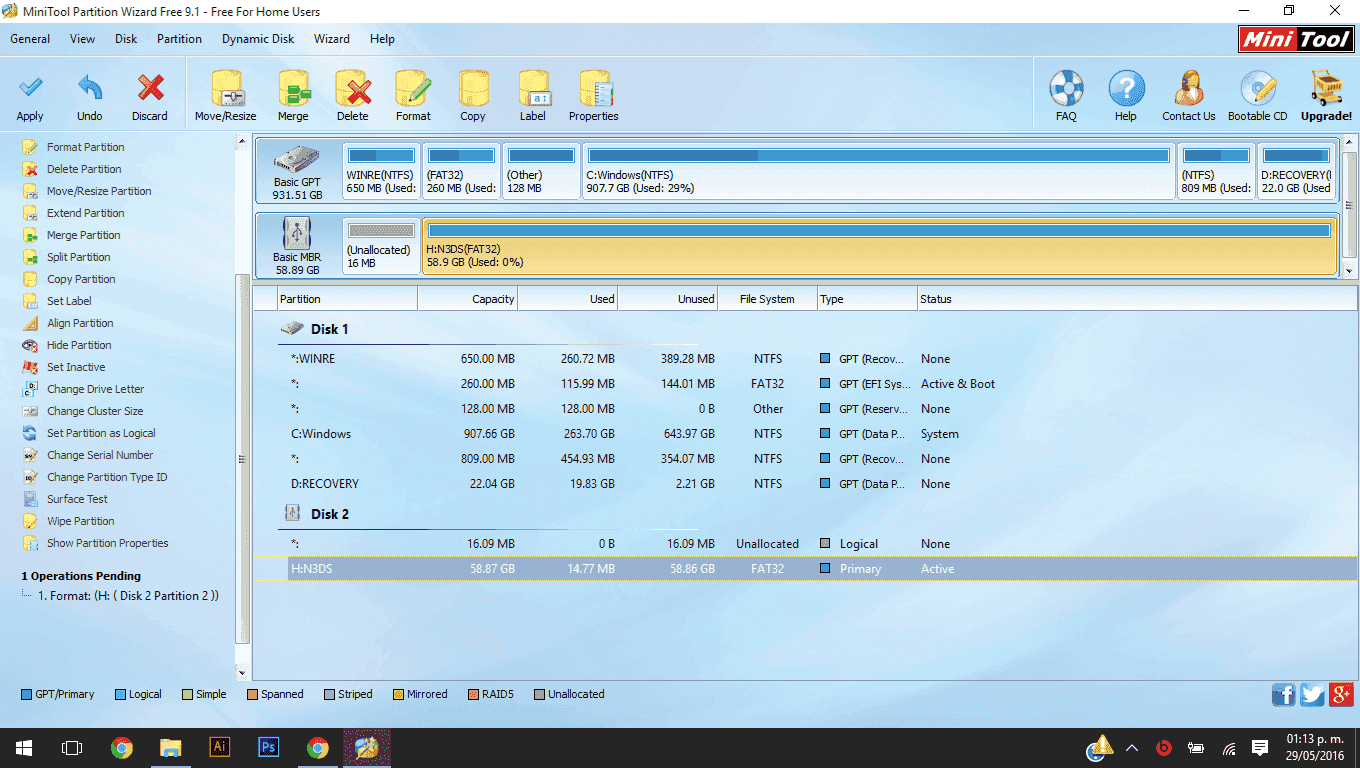This screenshot has width=1360, height=768.
Task: Select the Merge toolbar icon
Action: 293,97
